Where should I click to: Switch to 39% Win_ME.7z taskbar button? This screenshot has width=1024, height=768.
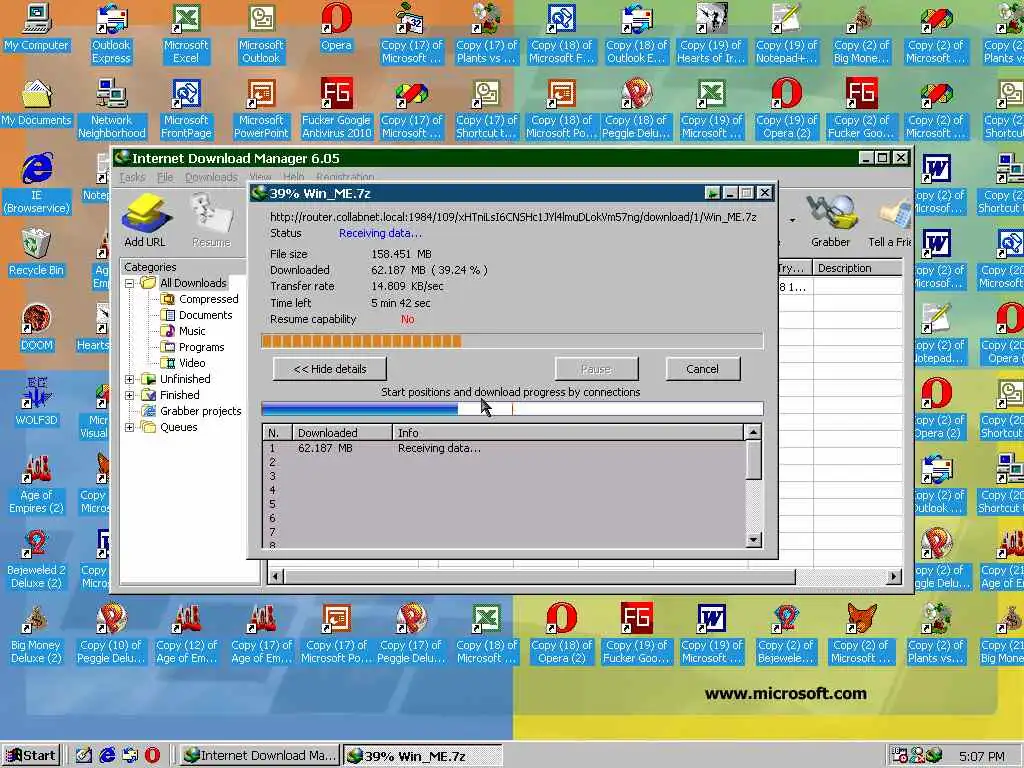click(x=423, y=756)
